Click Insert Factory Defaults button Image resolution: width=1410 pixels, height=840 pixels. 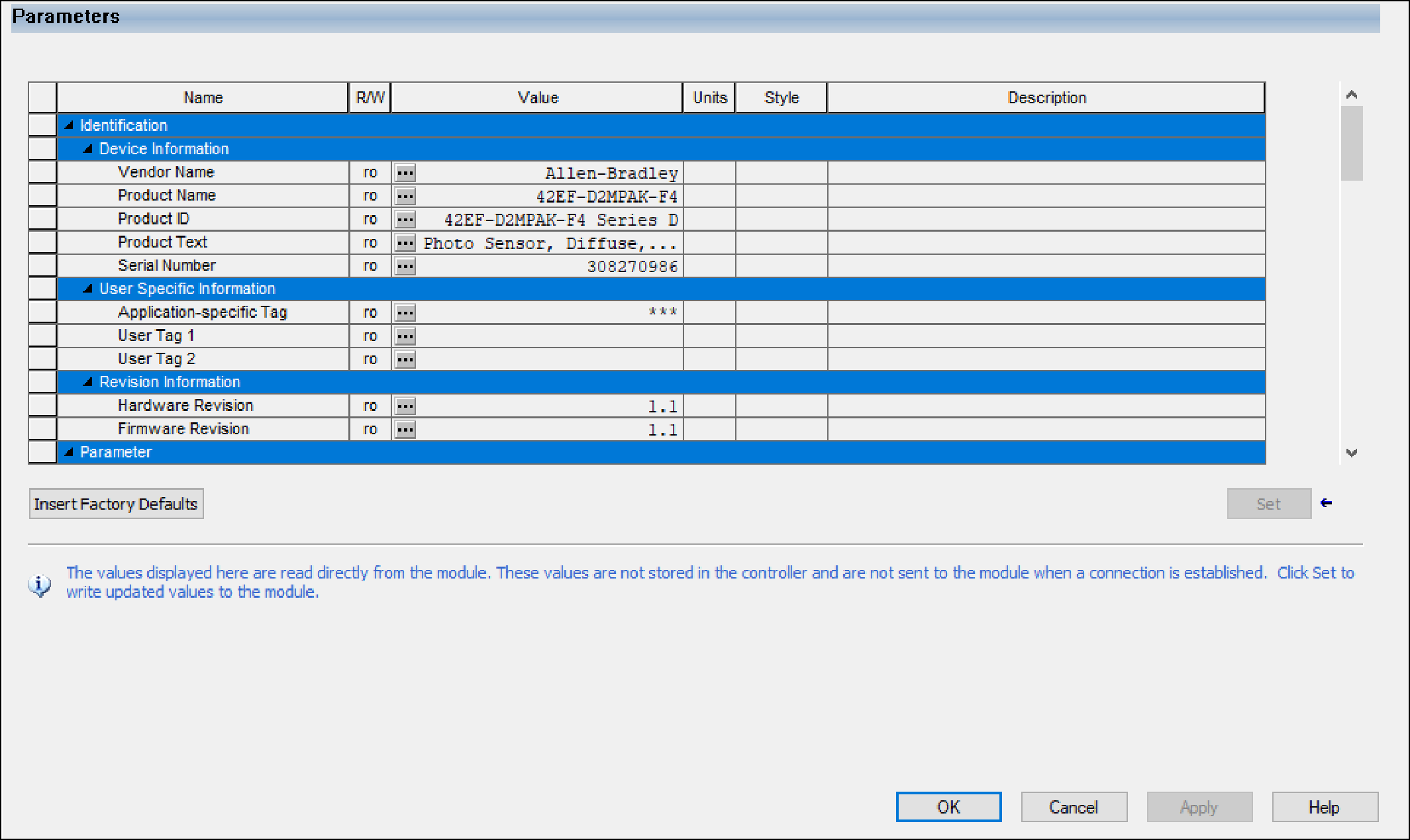116,504
